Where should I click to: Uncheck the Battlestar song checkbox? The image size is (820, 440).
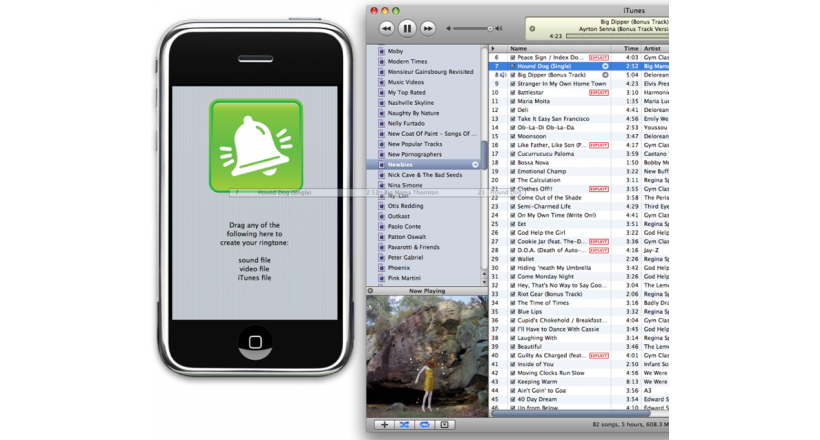[512, 93]
